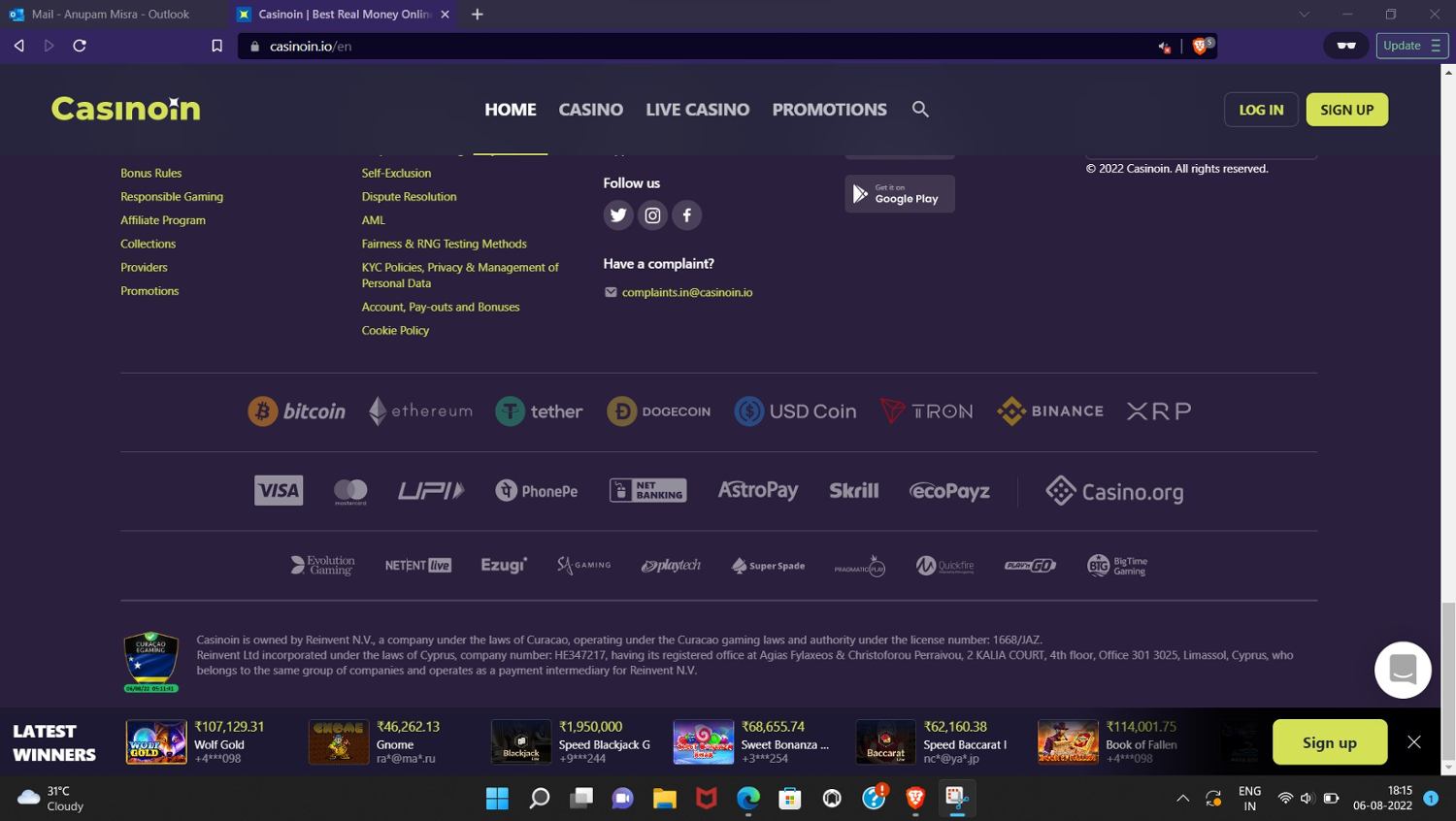Click the Curacao eGaming license badge

(150, 662)
